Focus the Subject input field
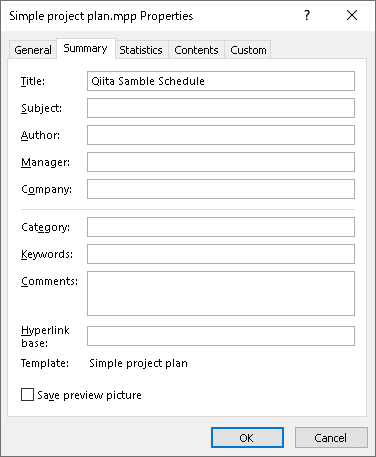Screen dimensions: 376x457 tap(221, 108)
